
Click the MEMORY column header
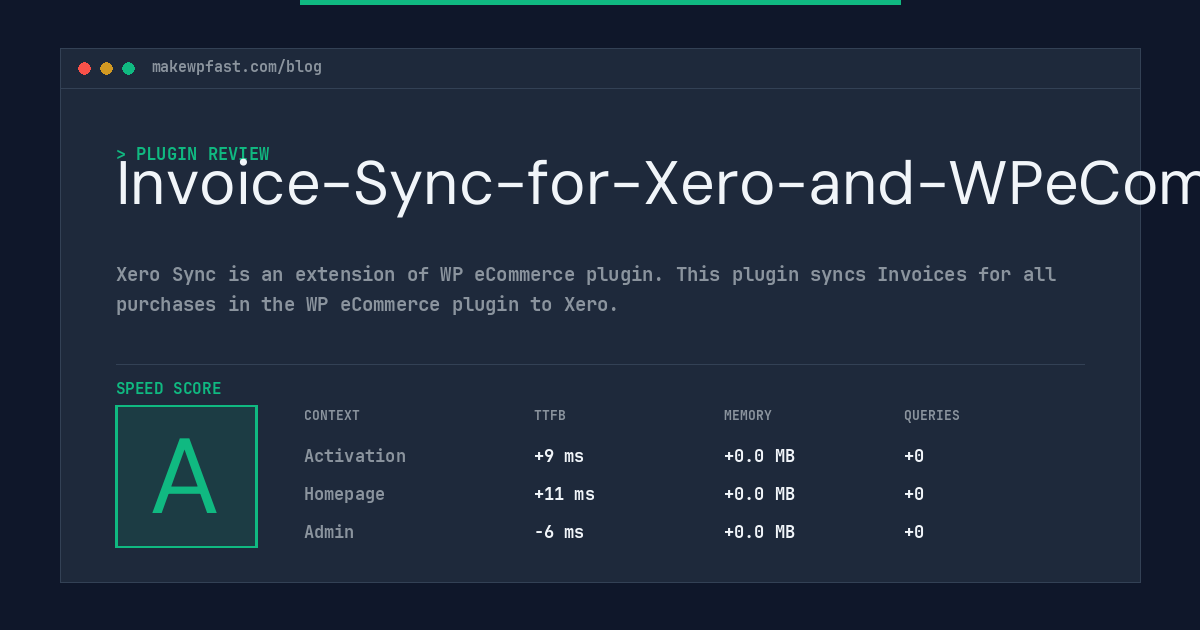(x=748, y=416)
